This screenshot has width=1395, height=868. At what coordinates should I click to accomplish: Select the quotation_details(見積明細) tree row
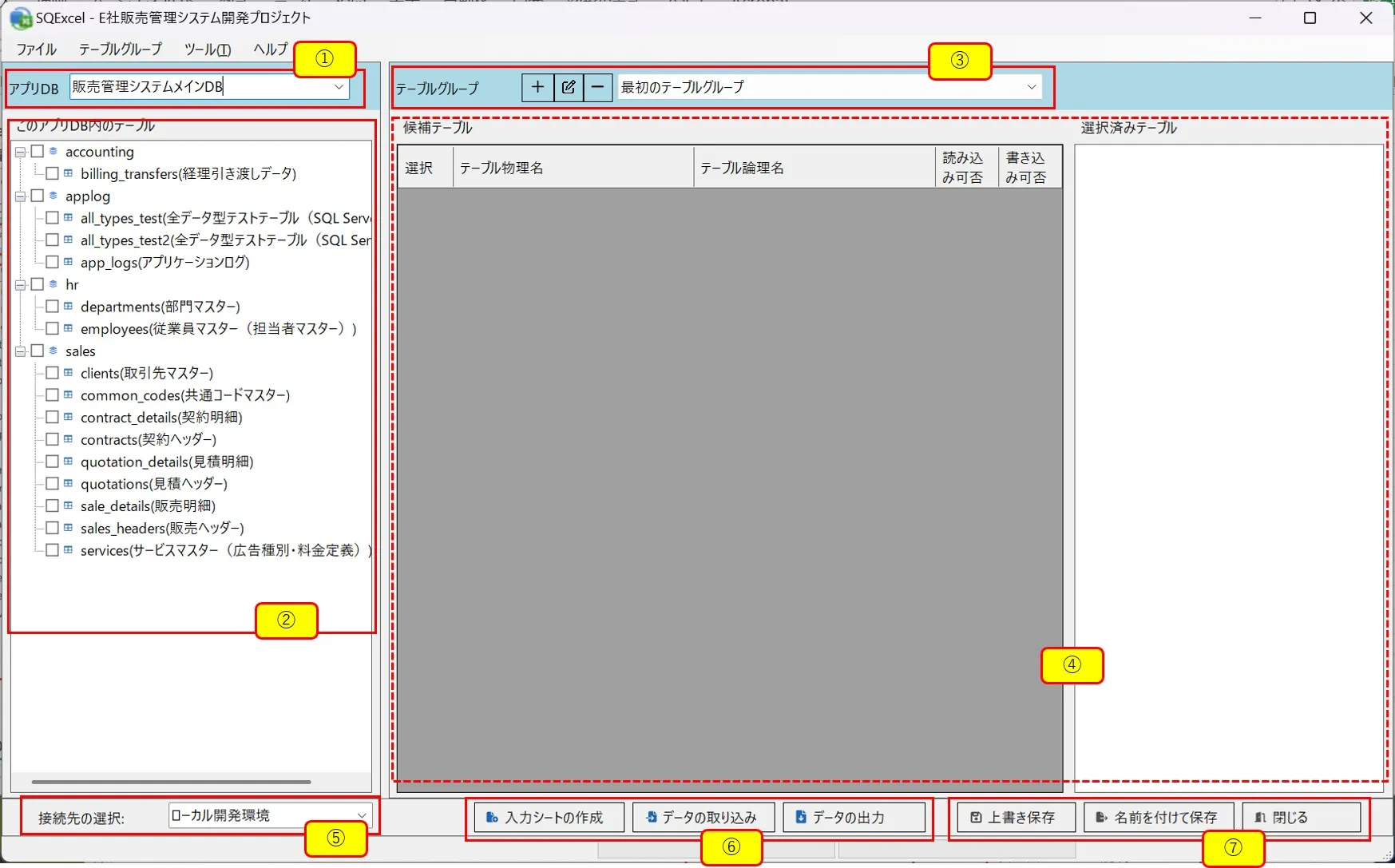[167, 462]
